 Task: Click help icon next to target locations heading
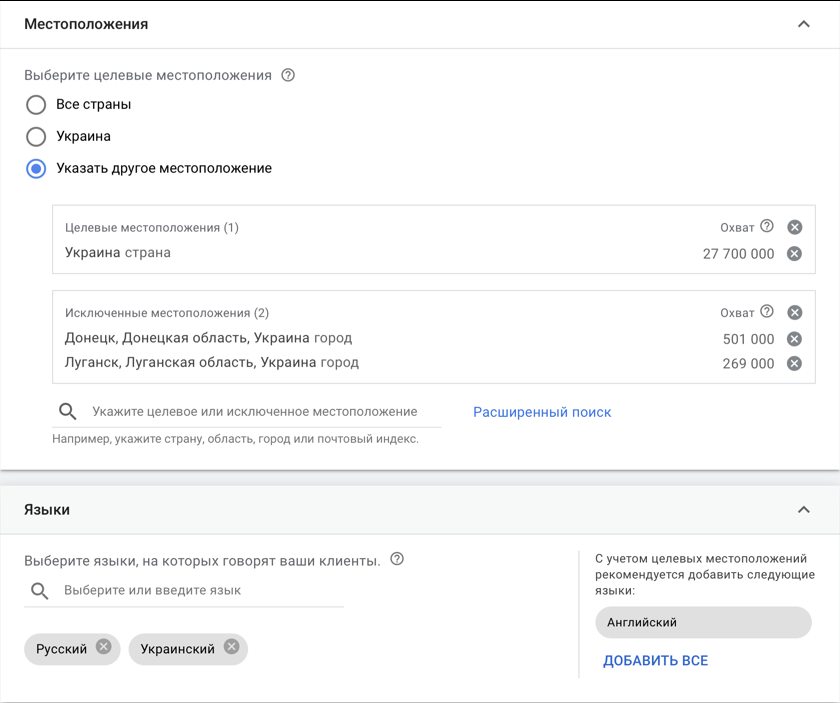[288, 75]
